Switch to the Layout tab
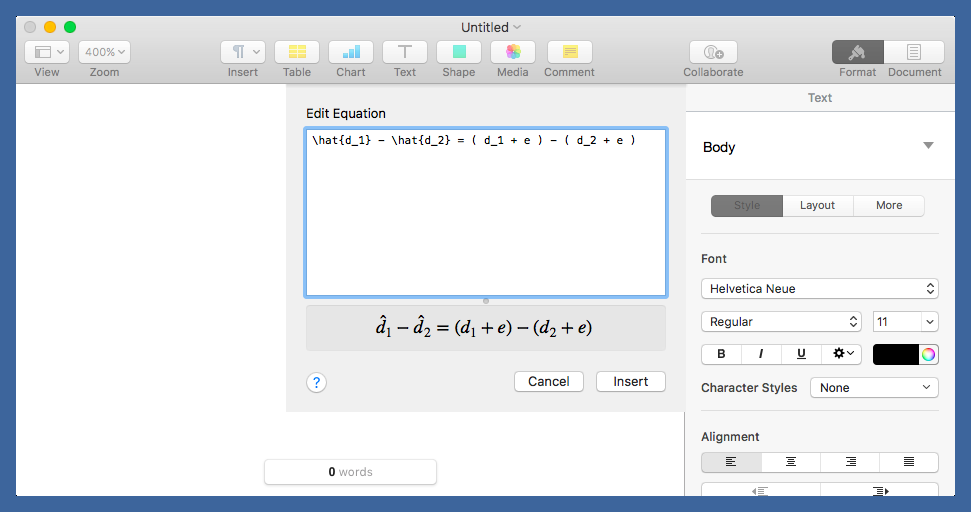 pyautogui.click(x=817, y=205)
